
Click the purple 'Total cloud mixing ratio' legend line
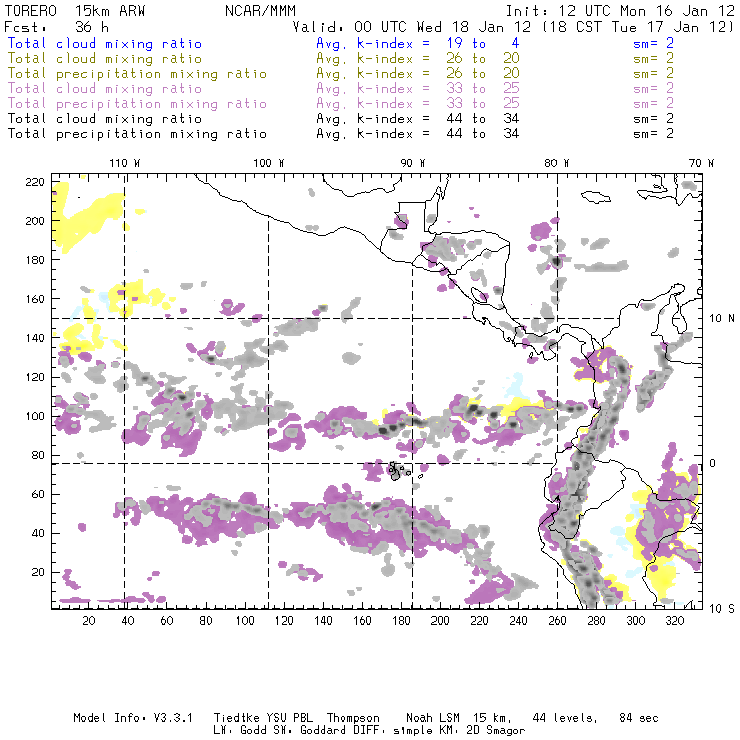pyautogui.click(x=105, y=89)
